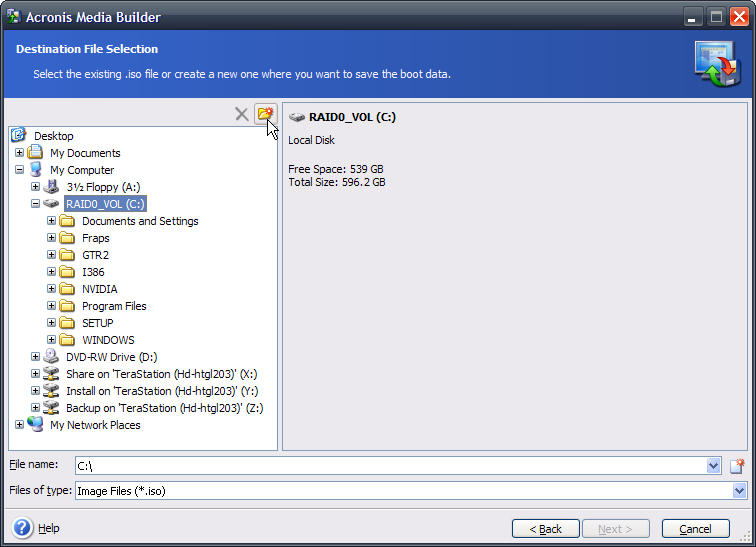Expand the DVD-RW Drive (D:) node

click(x=35, y=357)
